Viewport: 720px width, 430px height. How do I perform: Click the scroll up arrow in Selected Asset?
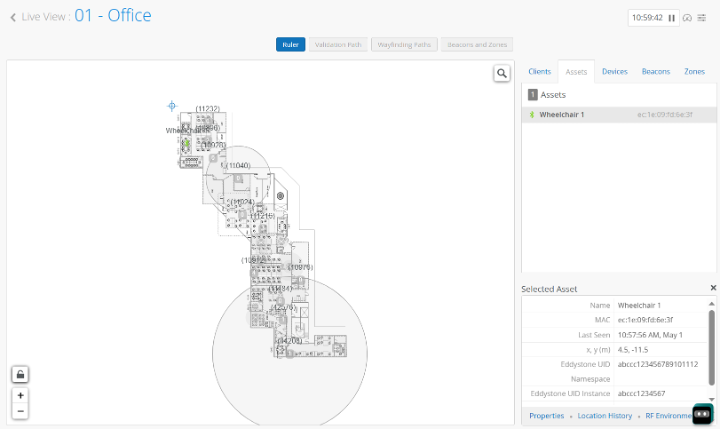click(x=712, y=304)
